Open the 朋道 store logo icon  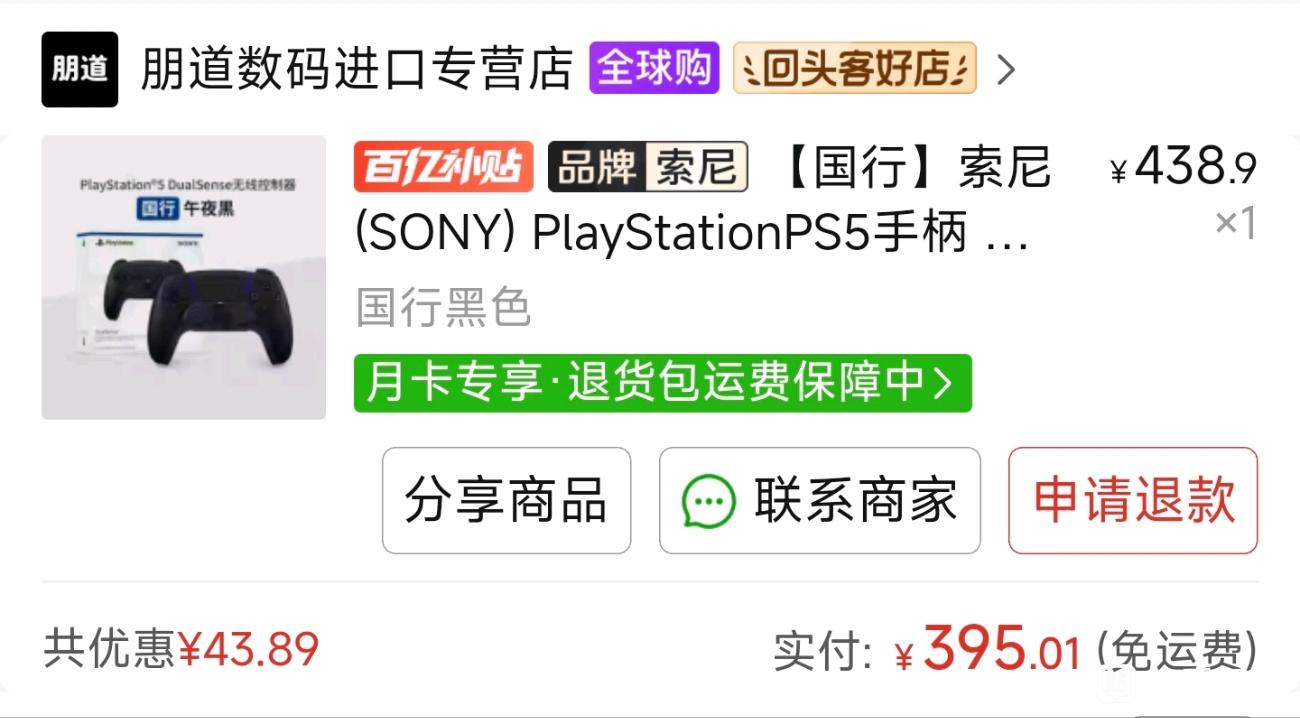tap(79, 69)
